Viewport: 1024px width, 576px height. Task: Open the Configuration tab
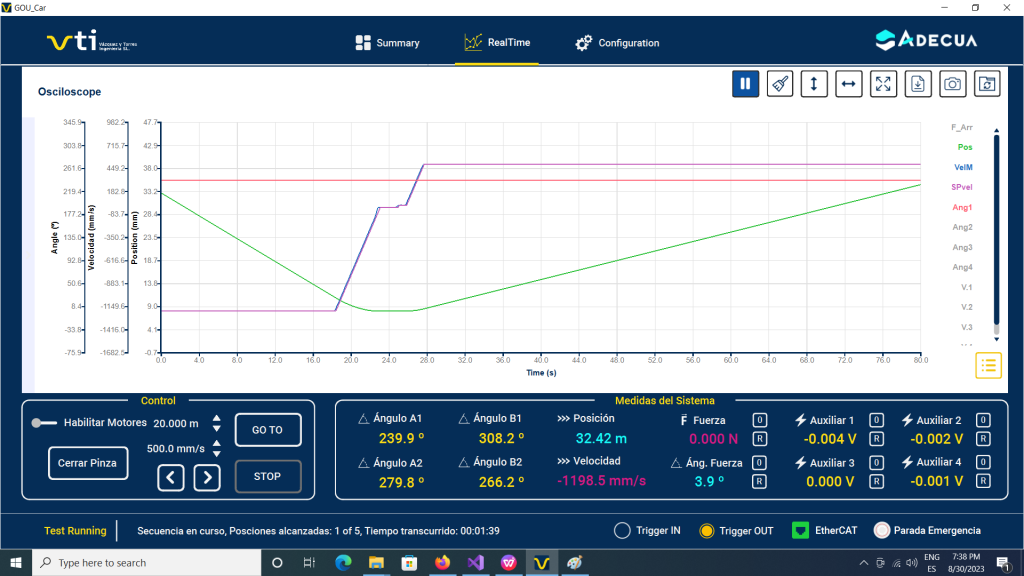coord(617,43)
